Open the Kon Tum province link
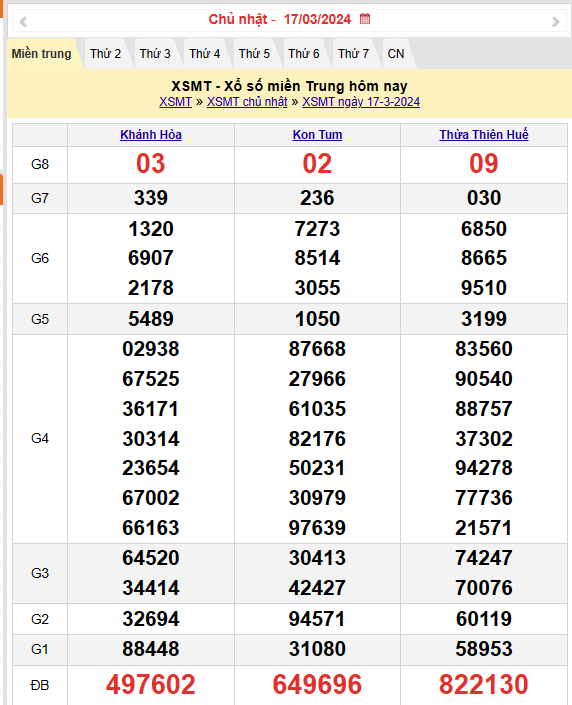 coord(317,135)
